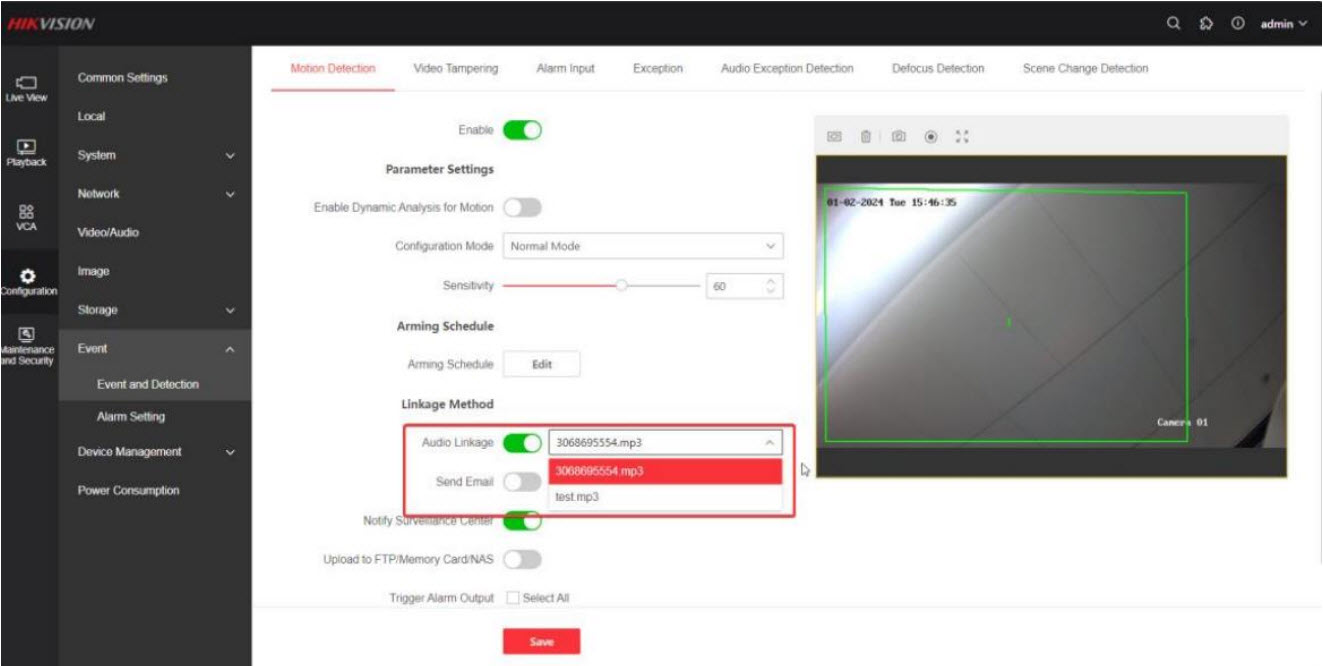The width and height of the screenshot is (1323, 666).
Task: Expand the Network menu in sidebar
Action: click(155, 194)
